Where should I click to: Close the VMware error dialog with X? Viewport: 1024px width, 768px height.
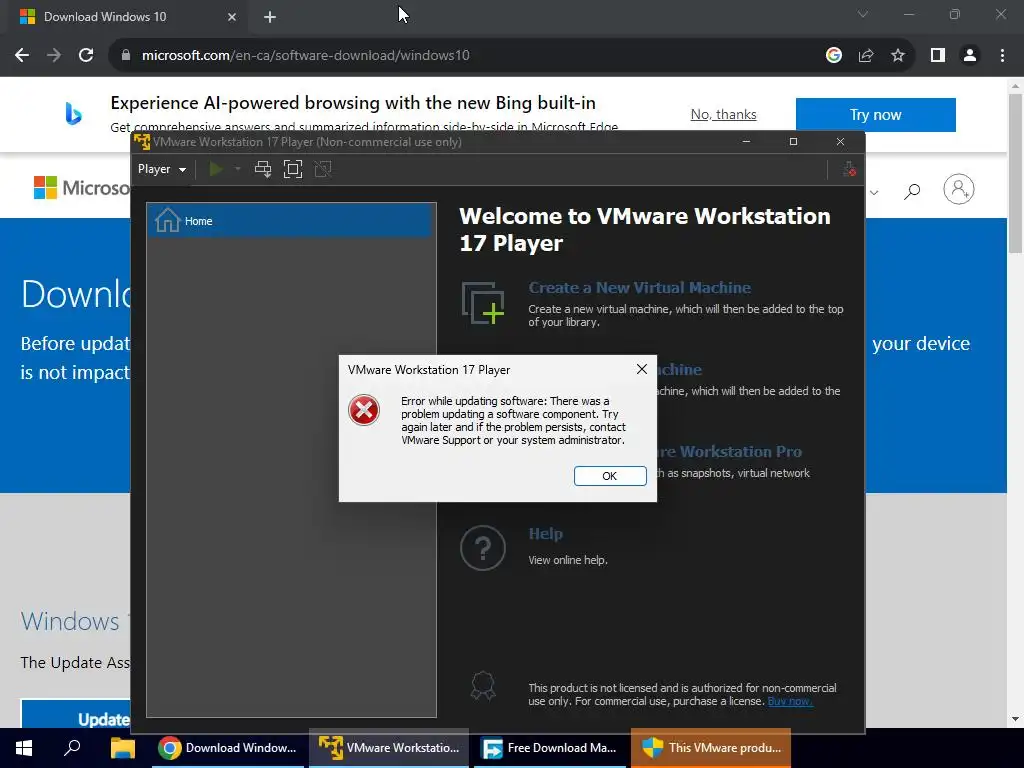click(x=642, y=370)
